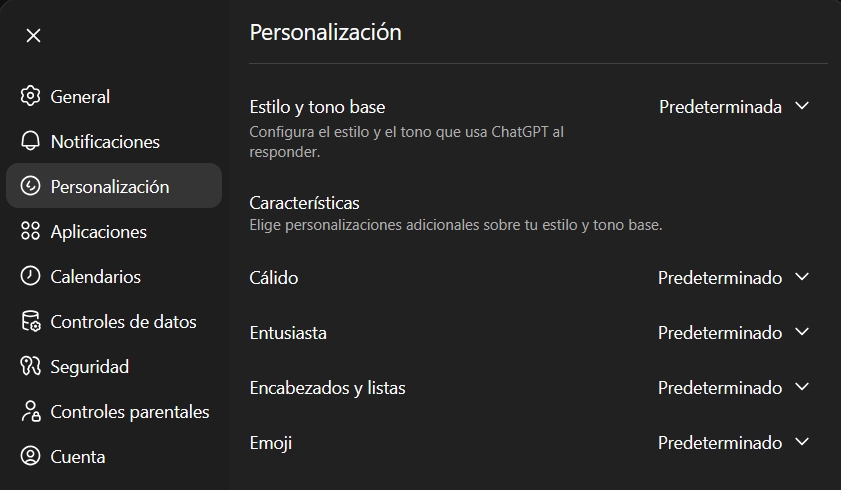Click the Seguridad icon in sidebar
This screenshot has width=841, height=490.
[31, 367]
